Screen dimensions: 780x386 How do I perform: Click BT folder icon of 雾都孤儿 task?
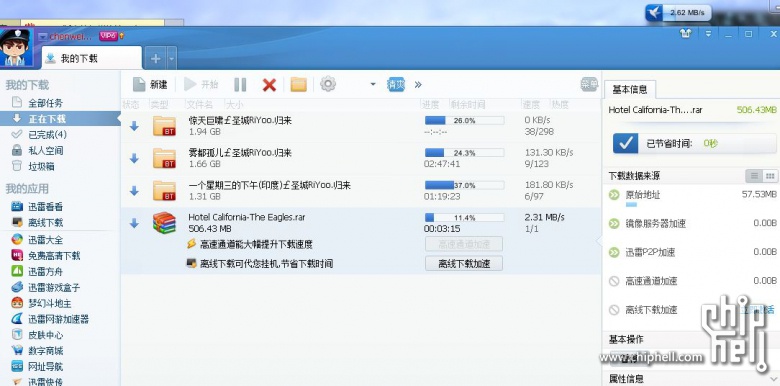[165, 159]
